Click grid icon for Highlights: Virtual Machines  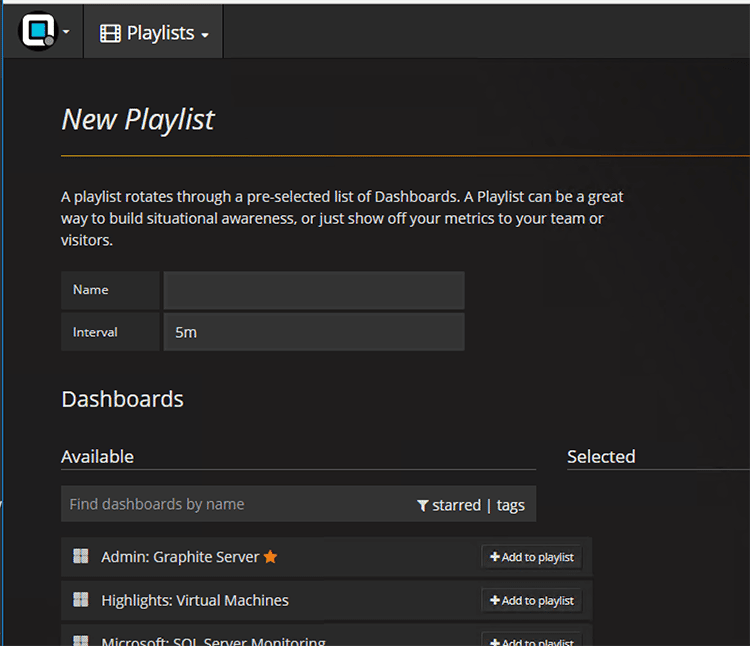pyautogui.click(x=81, y=600)
